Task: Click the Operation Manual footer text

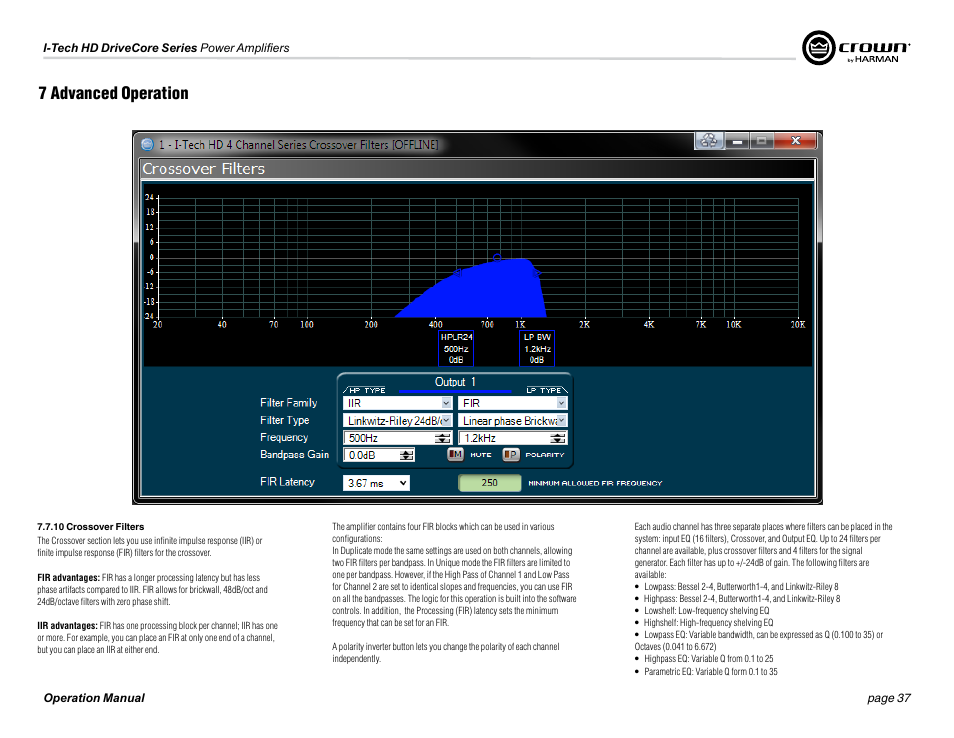Action: [94, 698]
